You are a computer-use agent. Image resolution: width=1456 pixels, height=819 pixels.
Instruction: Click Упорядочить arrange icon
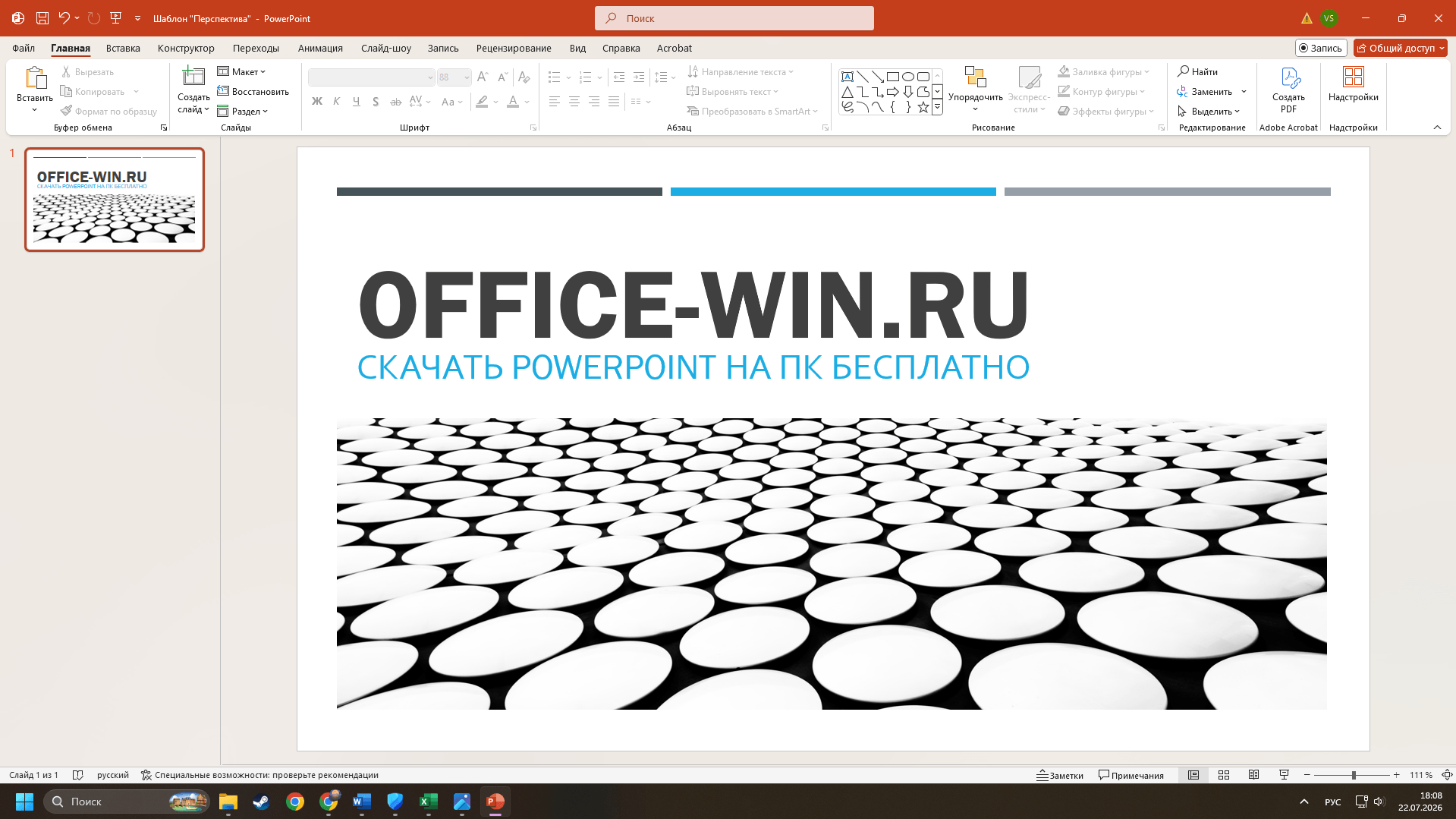pos(975,77)
